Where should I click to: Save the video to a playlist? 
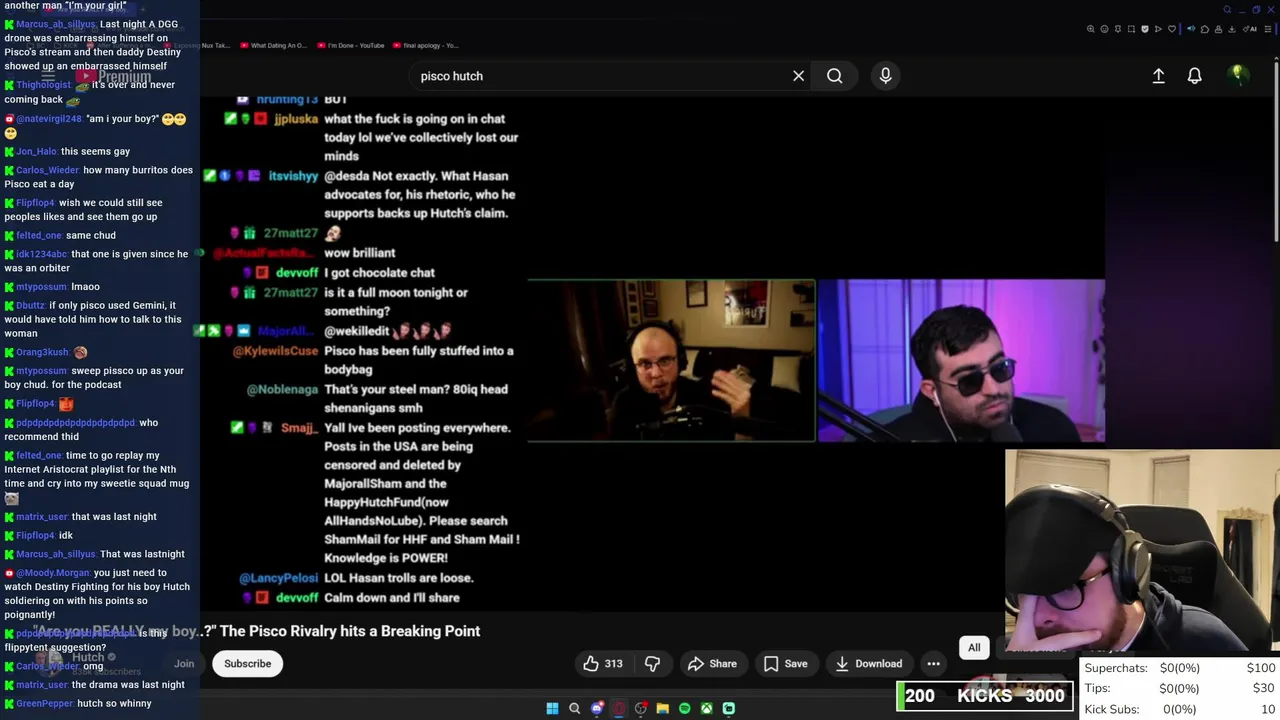tap(785, 663)
